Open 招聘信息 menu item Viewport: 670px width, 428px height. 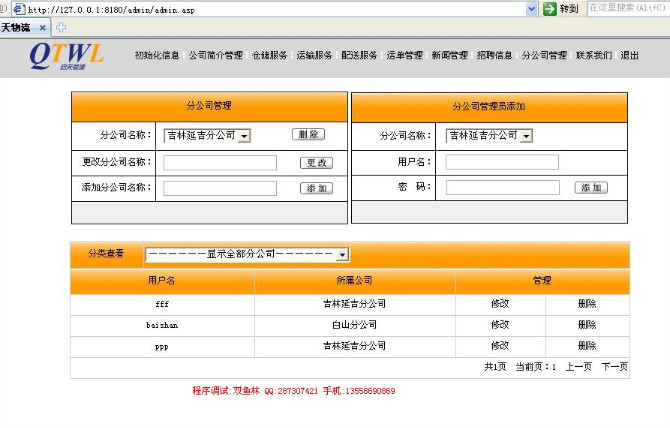pos(494,55)
